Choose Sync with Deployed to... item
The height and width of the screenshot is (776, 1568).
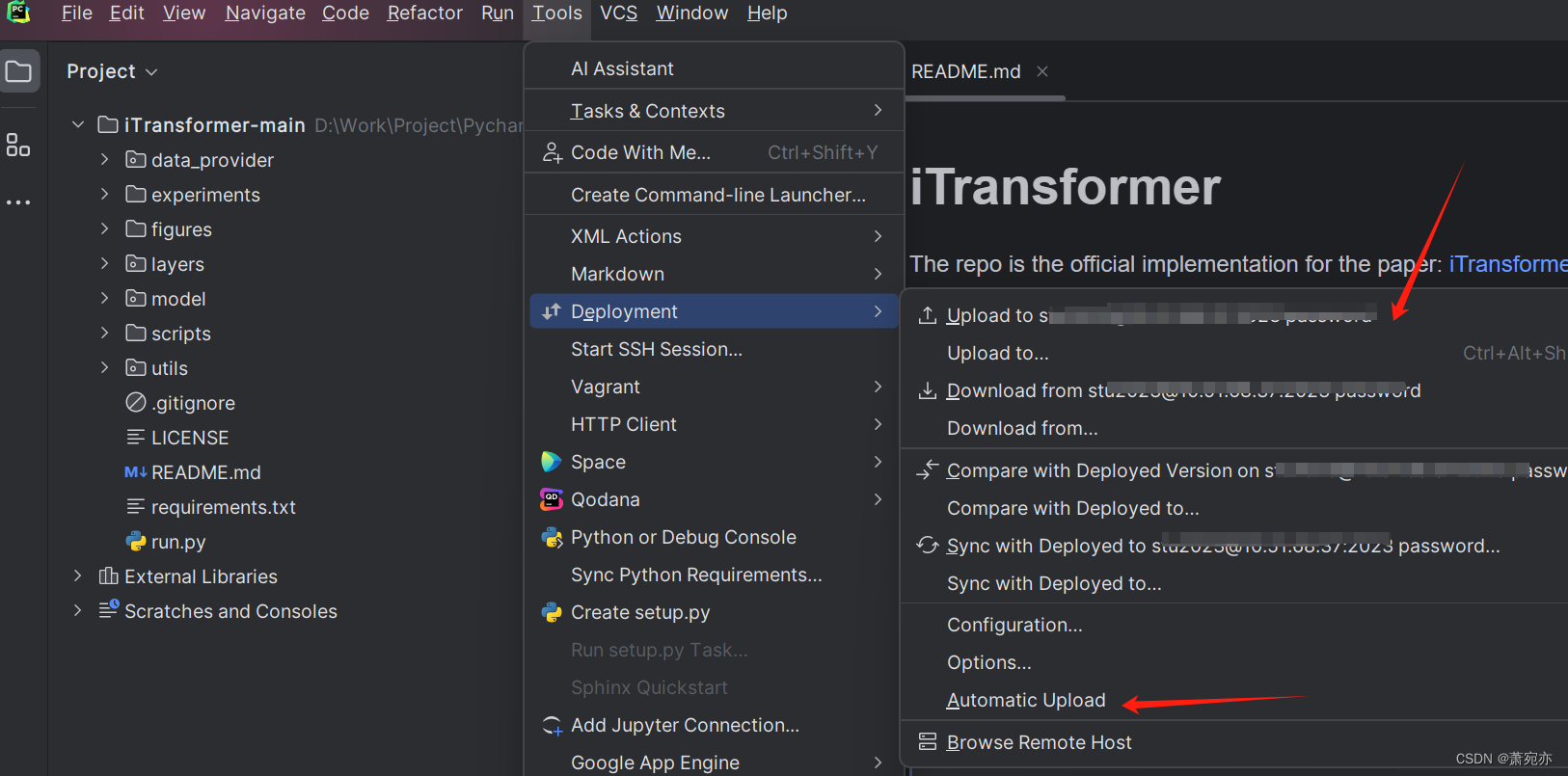[x=1054, y=583]
